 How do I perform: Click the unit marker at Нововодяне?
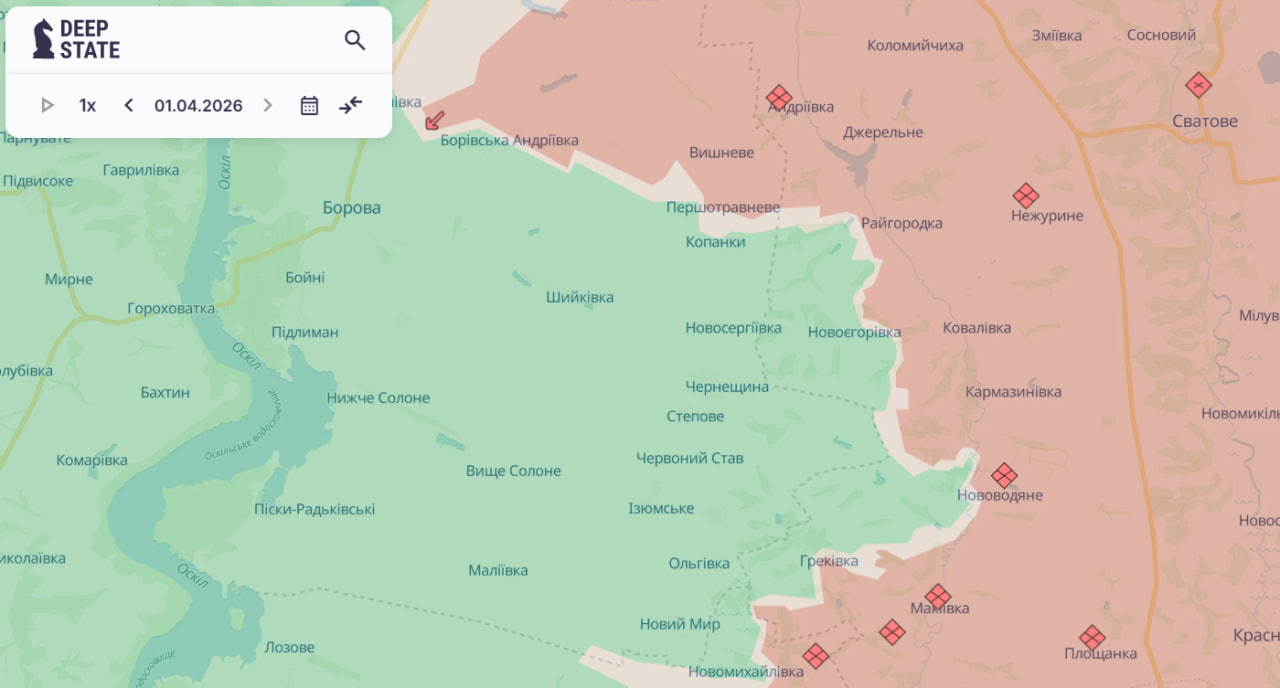(1004, 475)
